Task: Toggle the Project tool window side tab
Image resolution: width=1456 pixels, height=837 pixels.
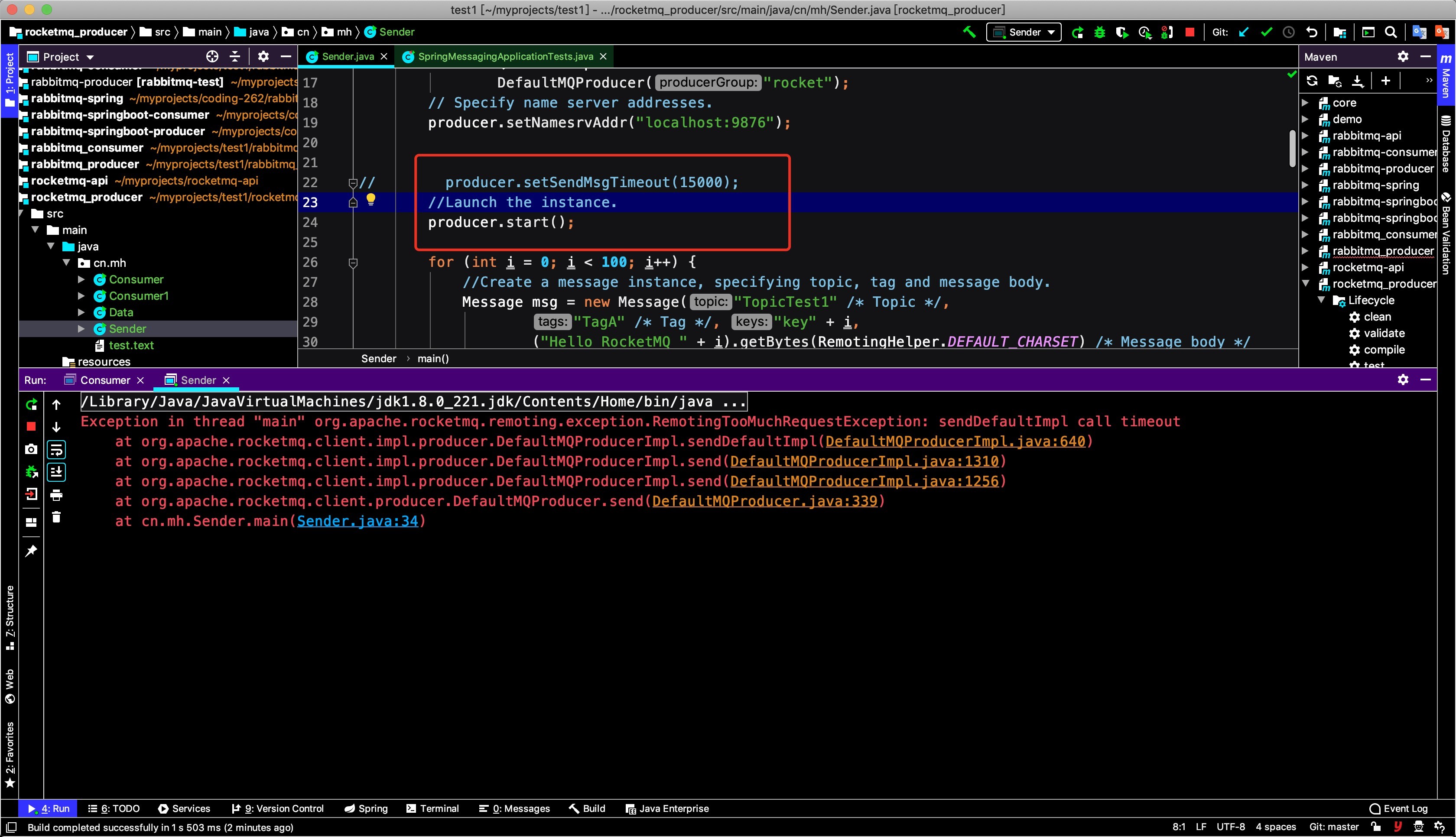Action: (10, 81)
